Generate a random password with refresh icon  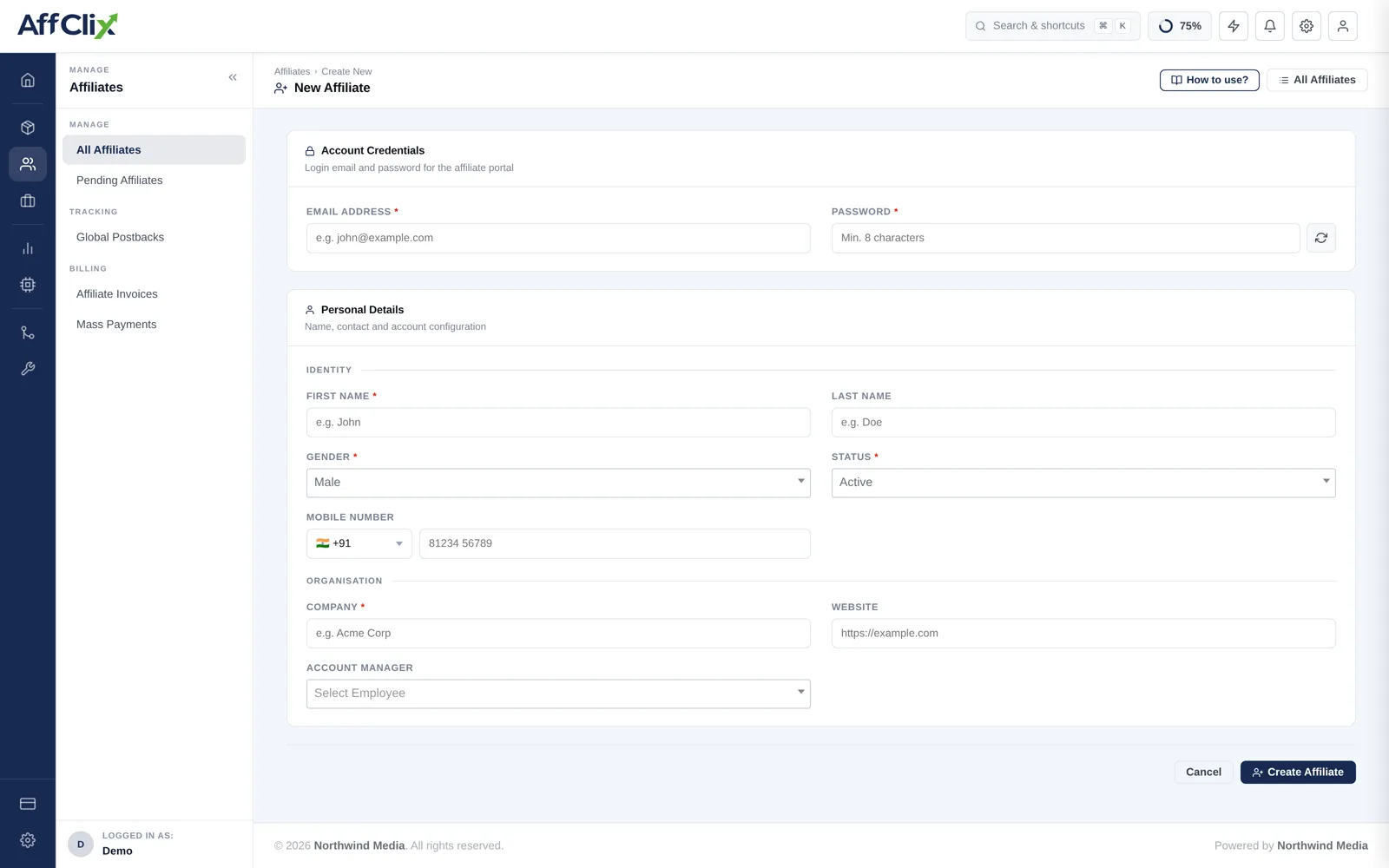coord(1321,238)
